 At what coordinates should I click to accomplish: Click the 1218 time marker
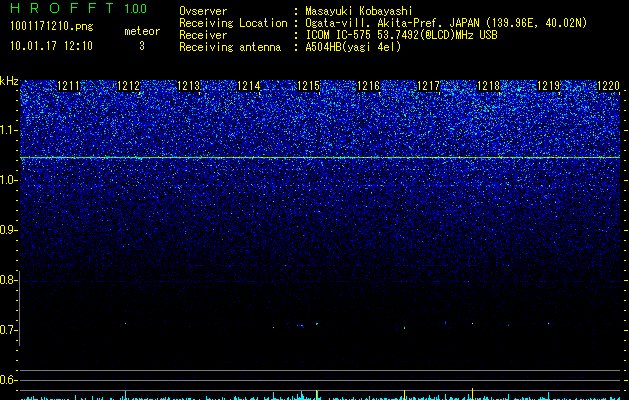[x=489, y=86]
